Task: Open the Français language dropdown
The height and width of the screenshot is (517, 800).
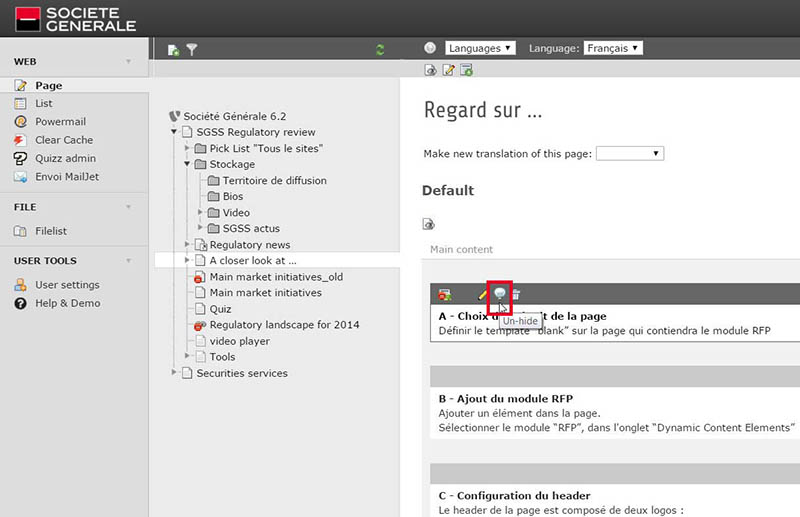Action: 613,48
